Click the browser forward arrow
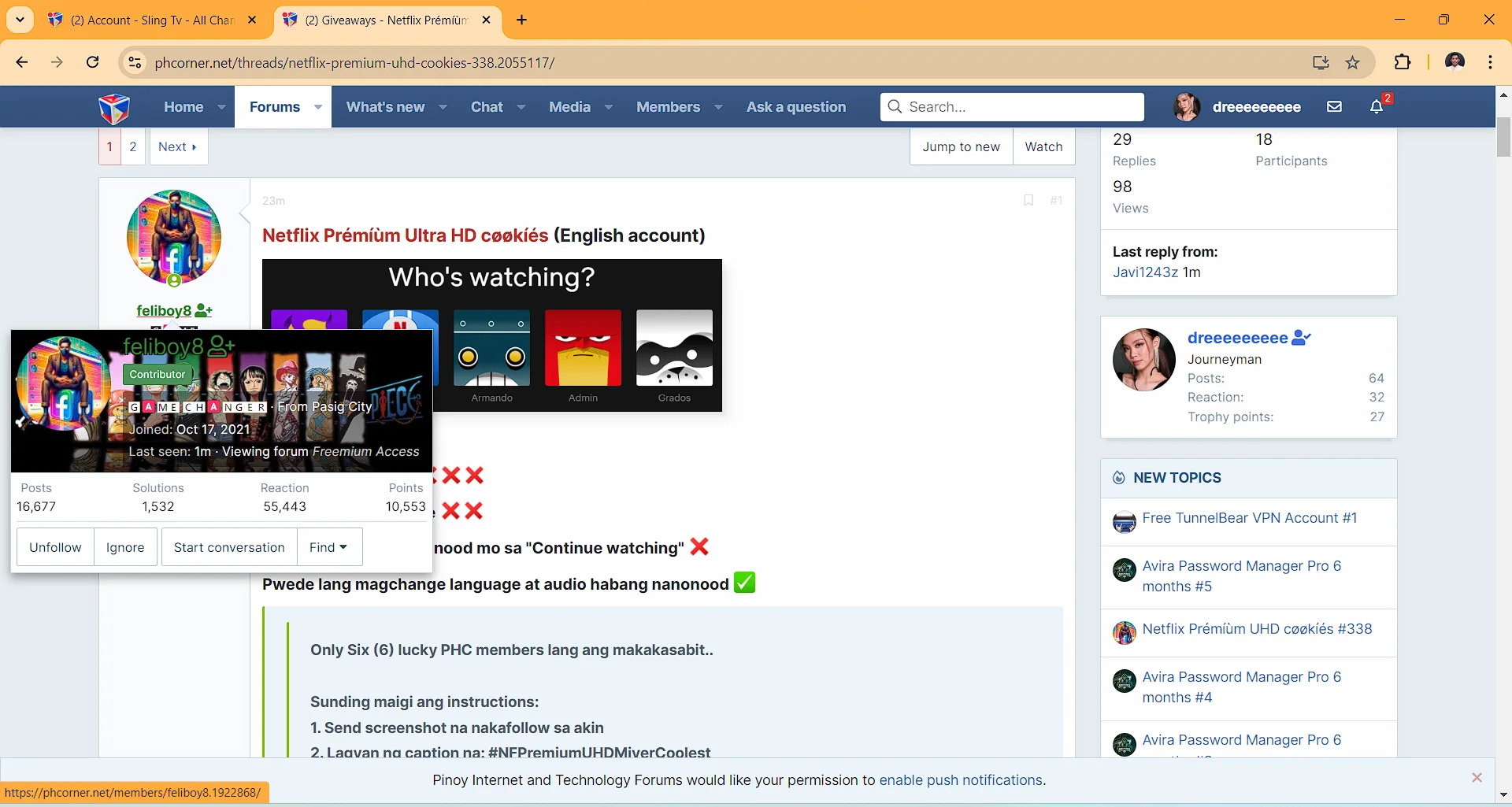 57,62
